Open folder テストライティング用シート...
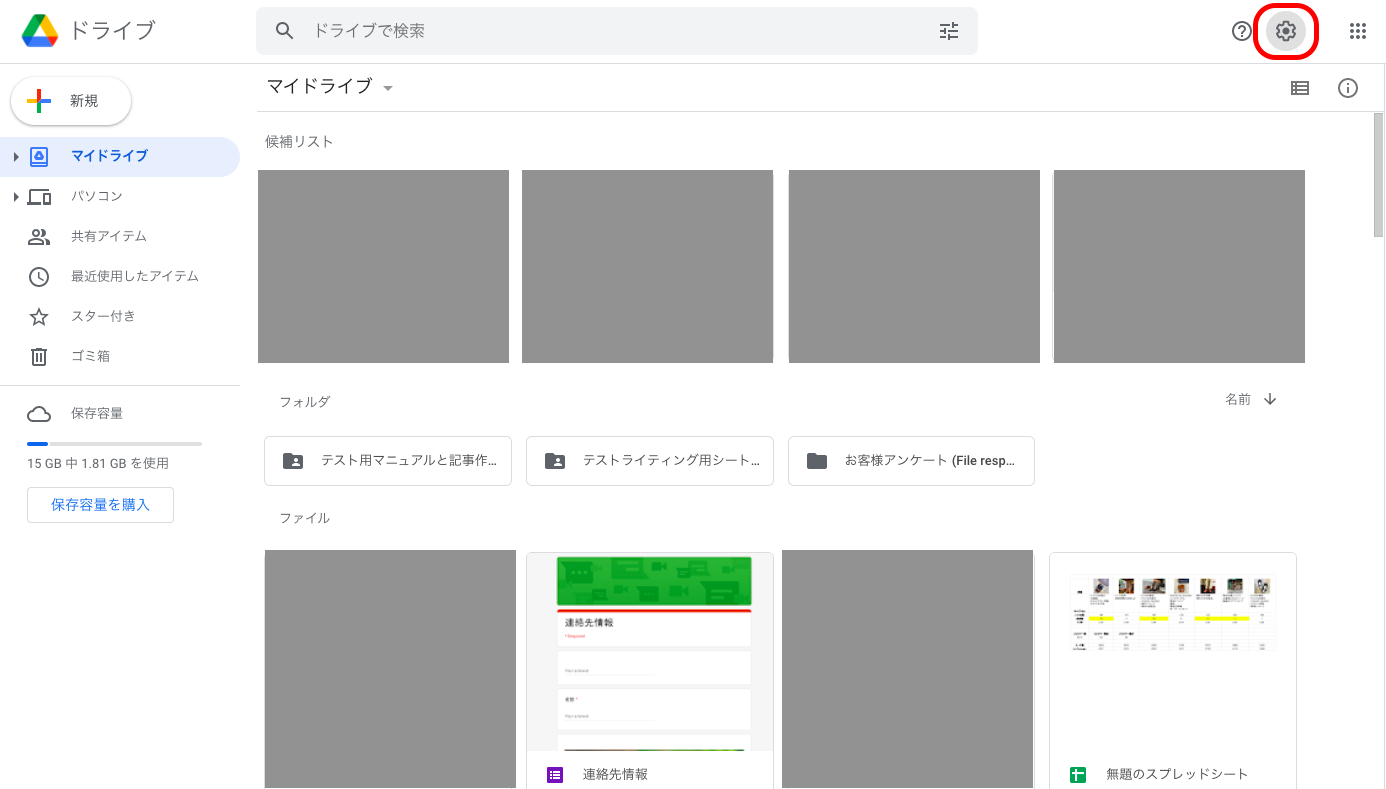The height and width of the screenshot is (789, 1386). (x=650, y=461)
